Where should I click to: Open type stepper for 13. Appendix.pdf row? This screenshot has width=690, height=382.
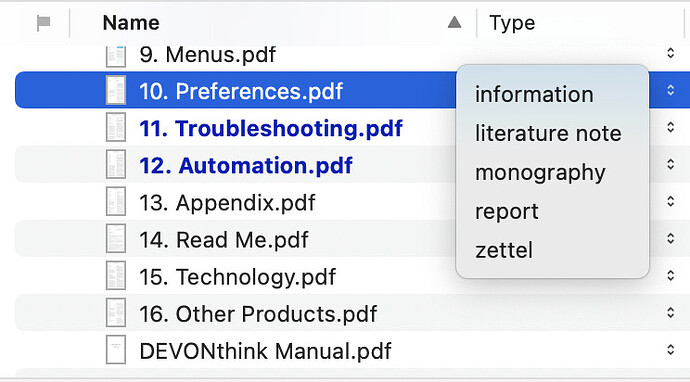tap(670, 202)
